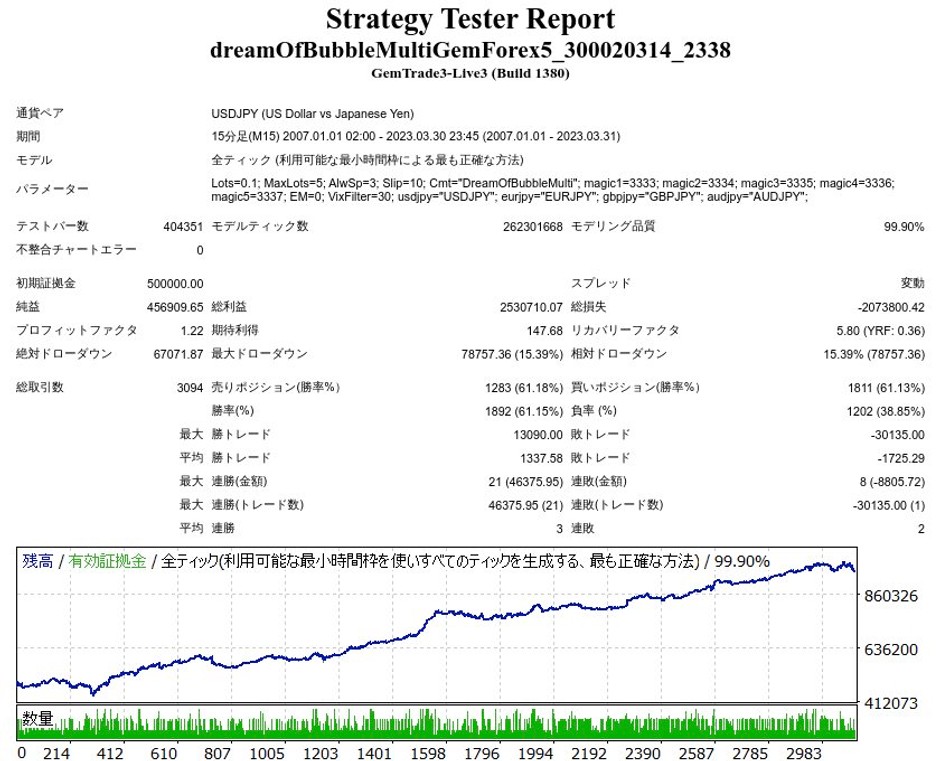Click long positions value '1811 (61.13%)'
Screen dimensions: 940x761
(886, 388)
